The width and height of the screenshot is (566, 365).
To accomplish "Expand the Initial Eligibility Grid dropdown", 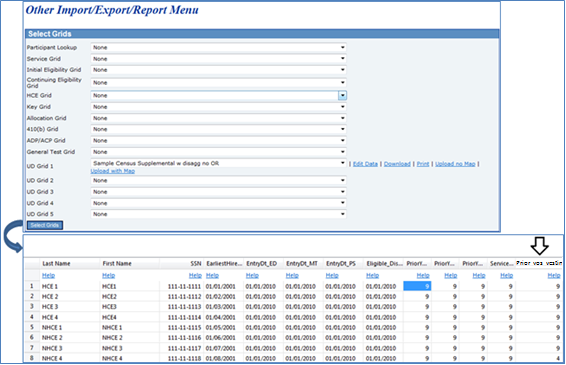I will point(218,70).
